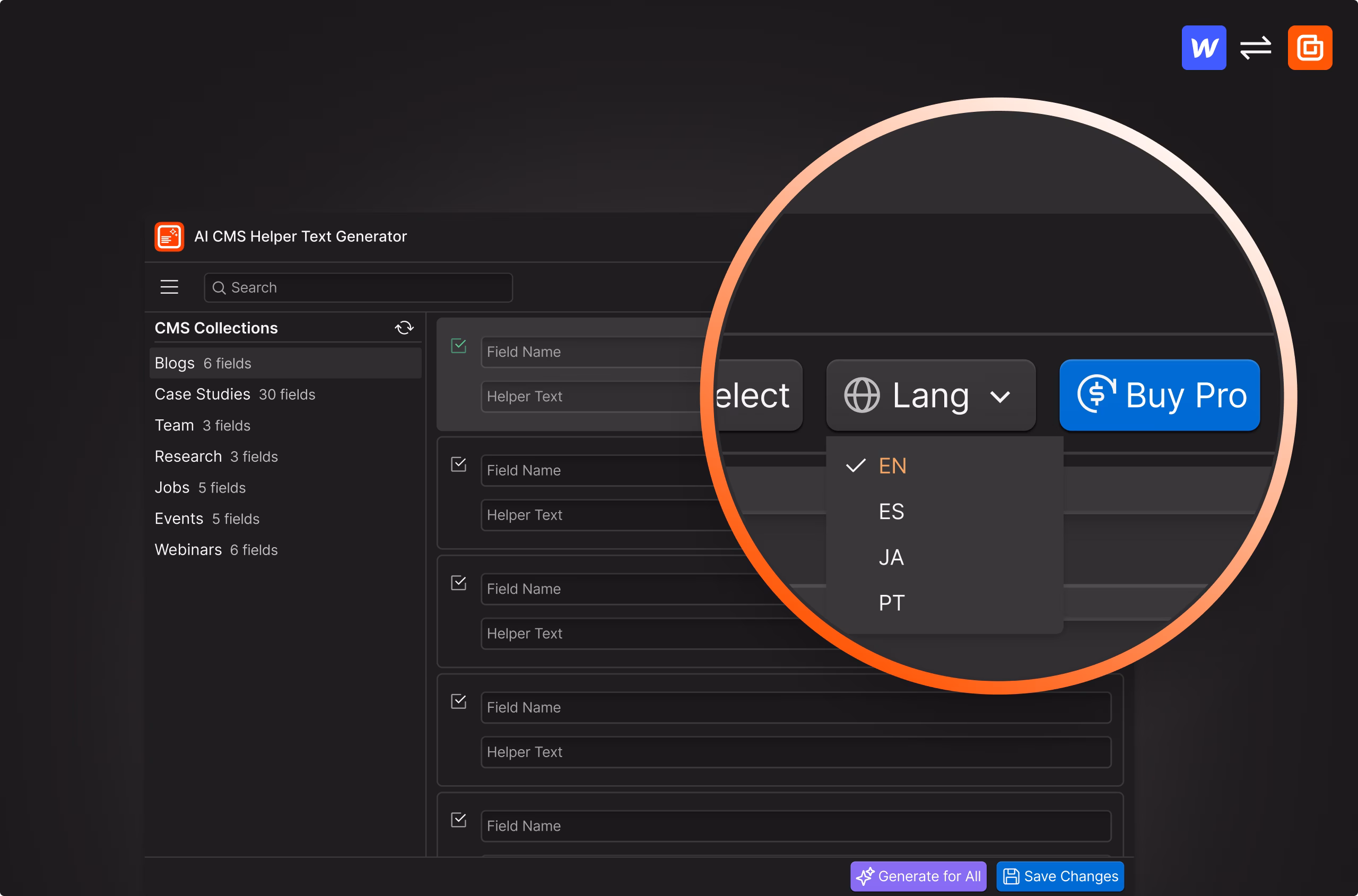Toggle the green checkbox of the first field card
The width and height of the screenshot is (1358, 896).
458,346
